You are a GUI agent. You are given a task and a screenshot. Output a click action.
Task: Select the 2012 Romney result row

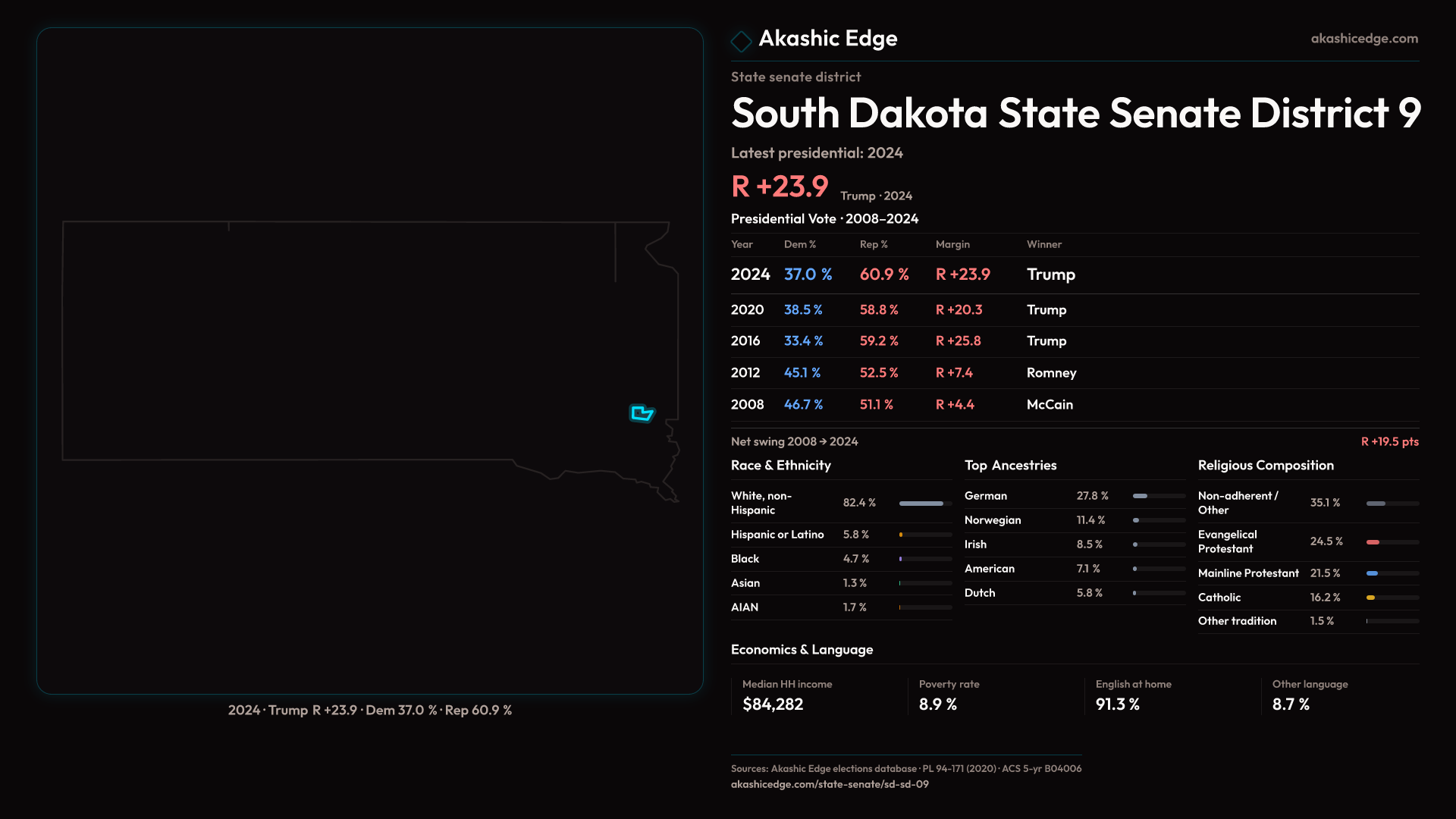(x=1074, y=373)
